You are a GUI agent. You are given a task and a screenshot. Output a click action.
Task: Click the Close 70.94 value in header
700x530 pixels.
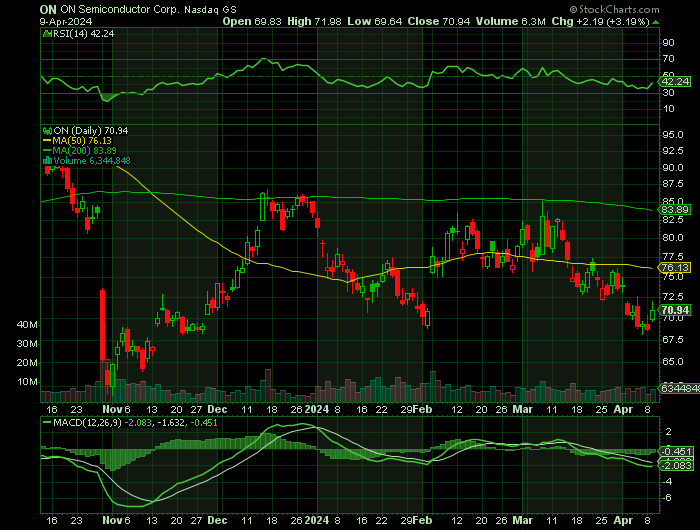pos(438,21)
